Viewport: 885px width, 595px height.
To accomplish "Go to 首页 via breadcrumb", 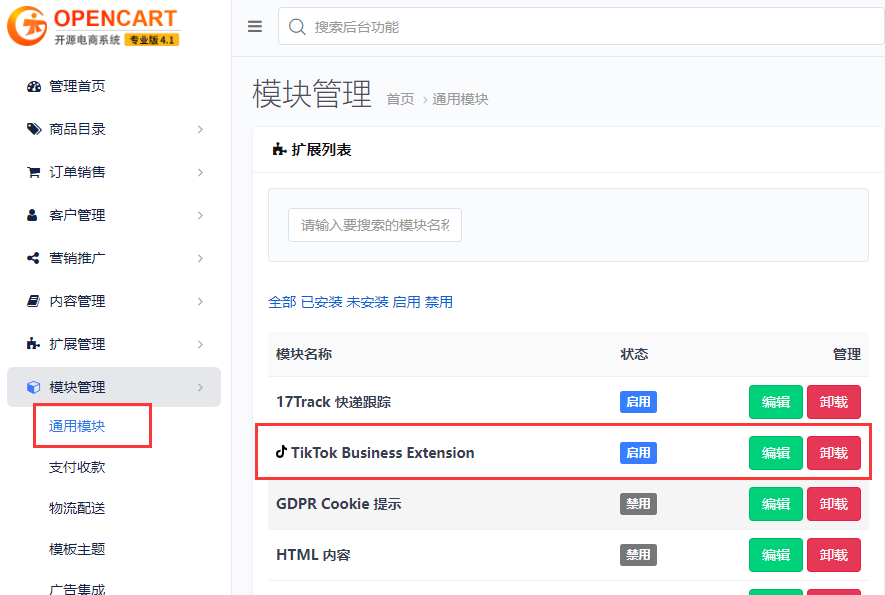I will pos(400,99).
